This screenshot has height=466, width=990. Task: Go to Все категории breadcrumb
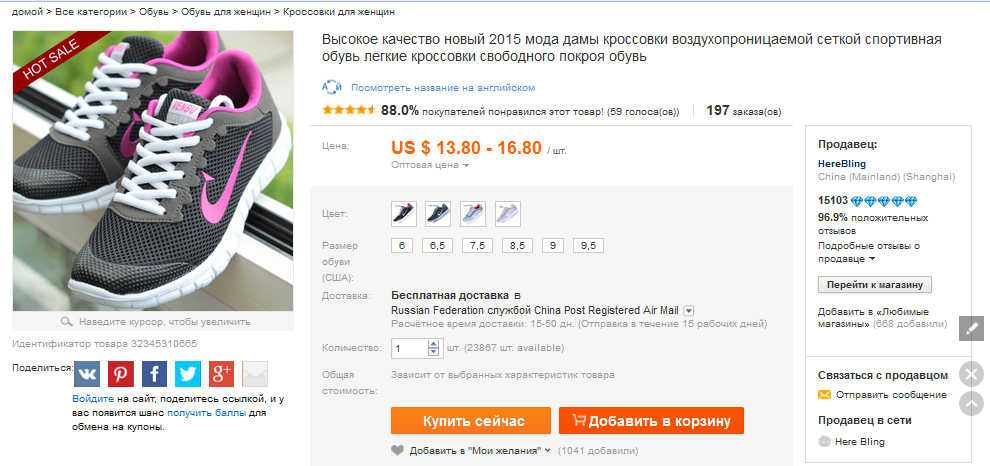(90, 12)
